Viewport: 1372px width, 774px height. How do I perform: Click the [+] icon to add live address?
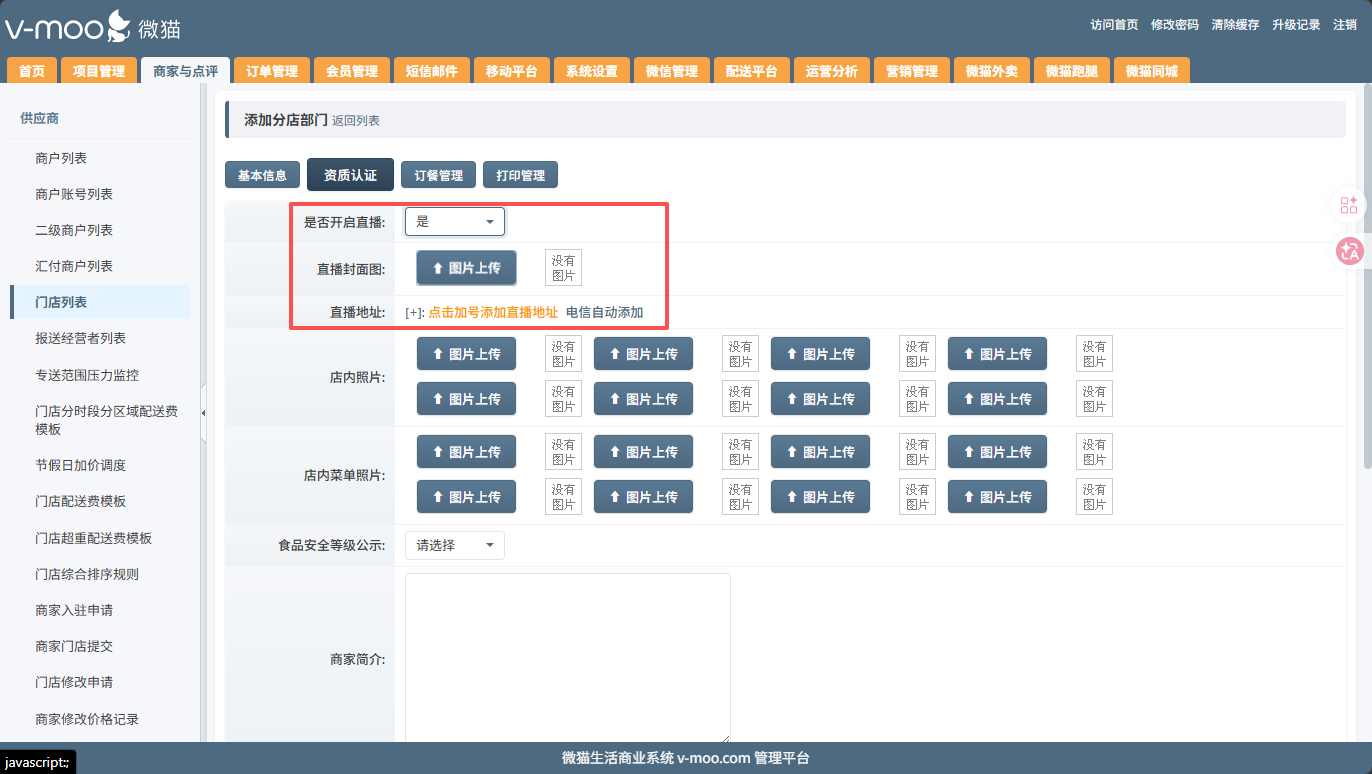pos(414,313)
